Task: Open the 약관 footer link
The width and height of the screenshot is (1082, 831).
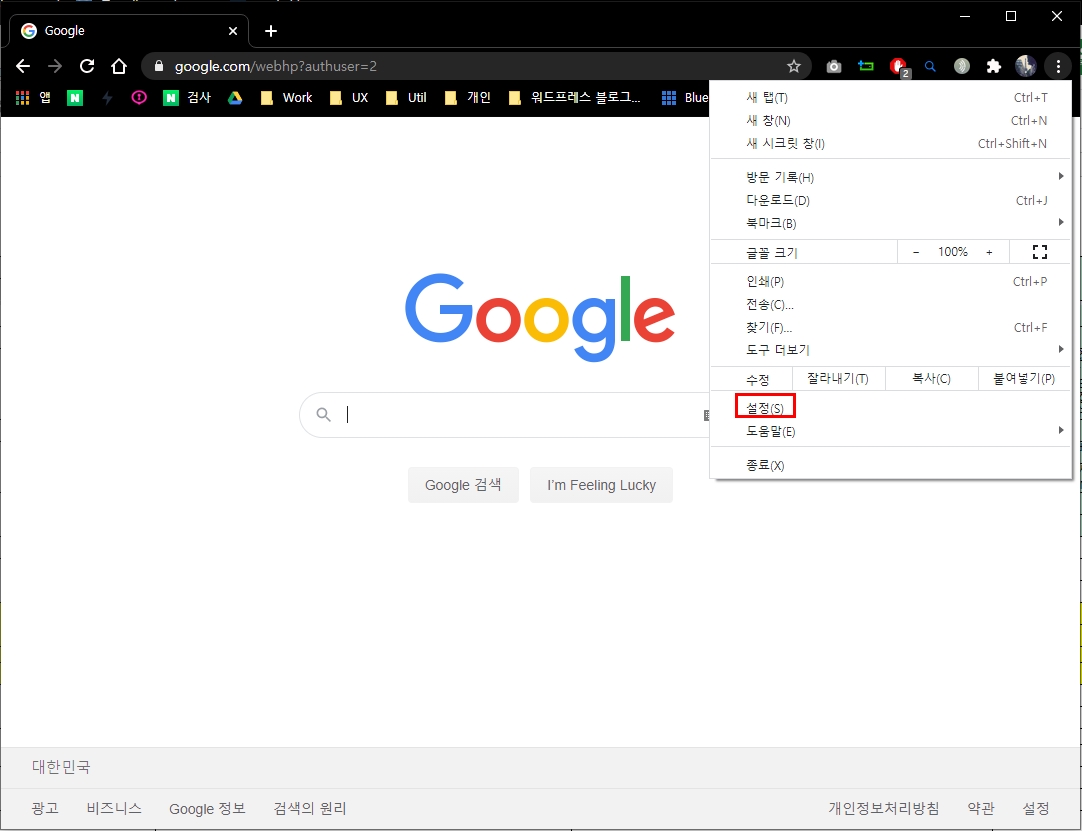Action: (981, 808)
